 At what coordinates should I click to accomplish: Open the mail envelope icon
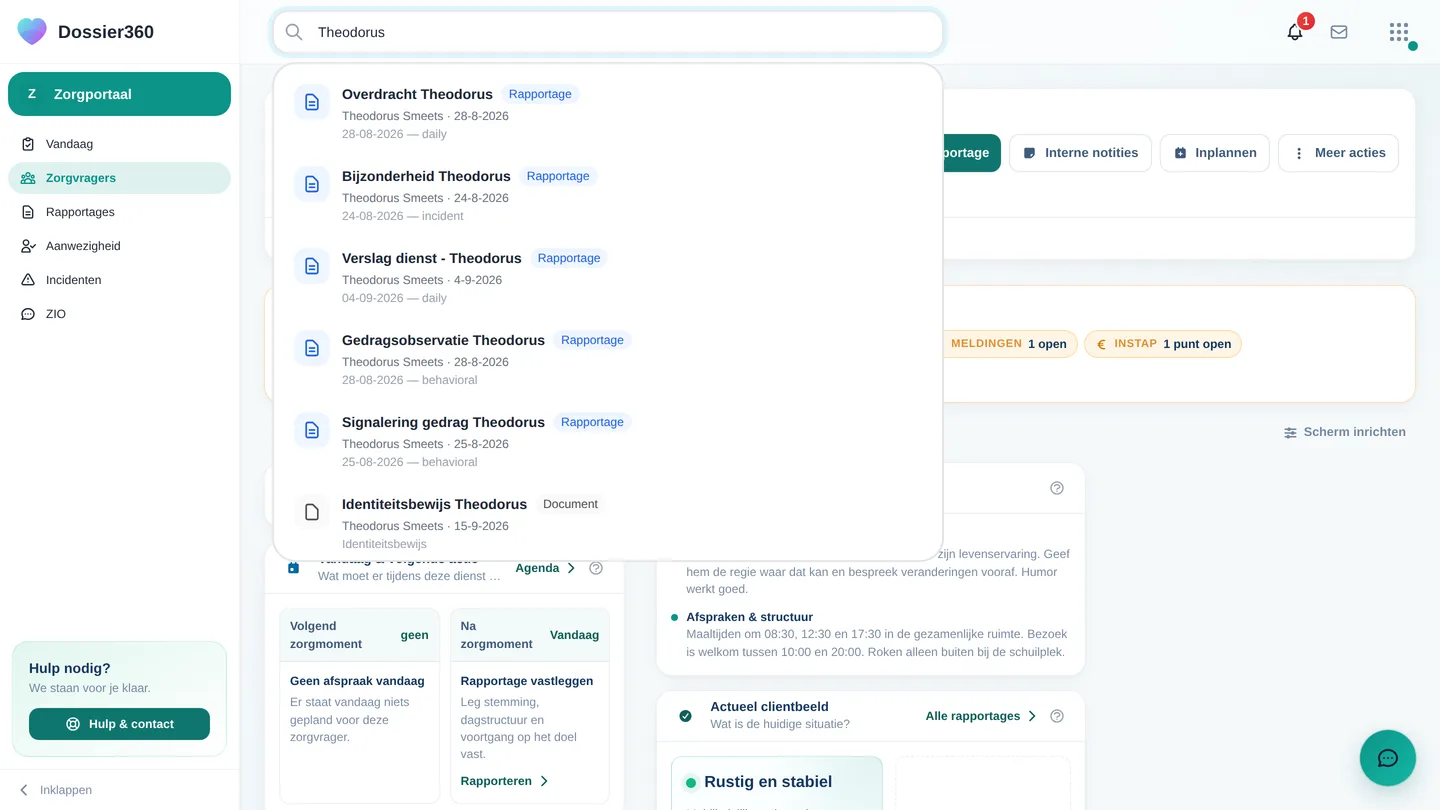click(x=1339, y=32)
